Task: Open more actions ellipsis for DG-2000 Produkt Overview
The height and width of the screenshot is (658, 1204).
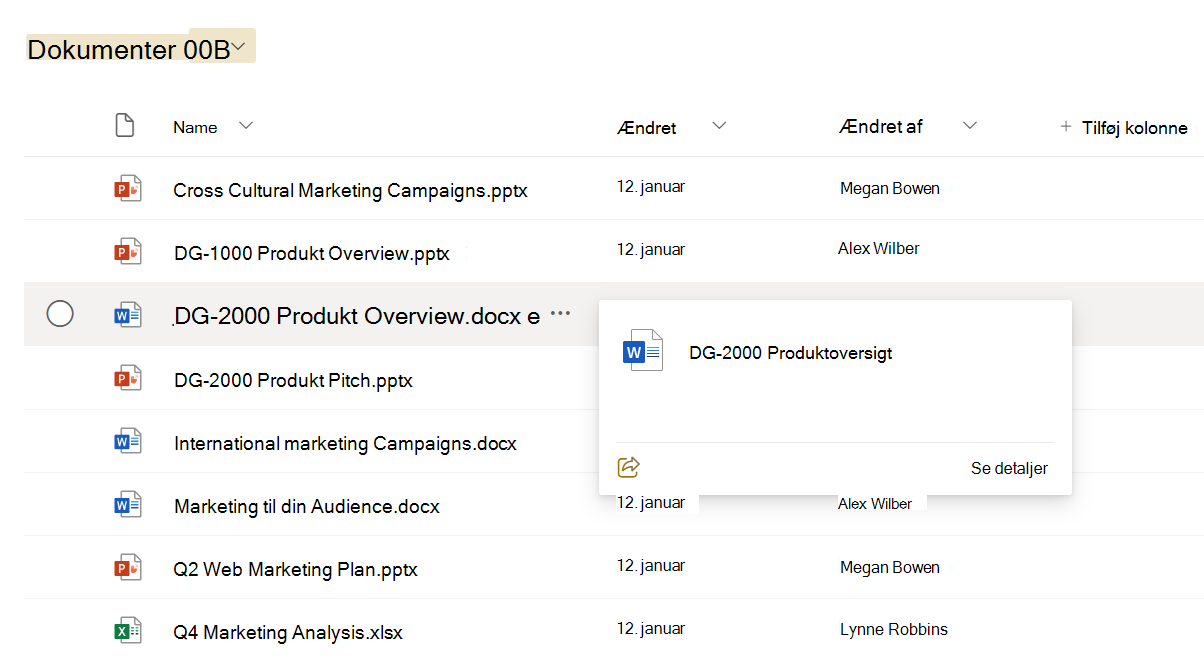Action: 561,314
